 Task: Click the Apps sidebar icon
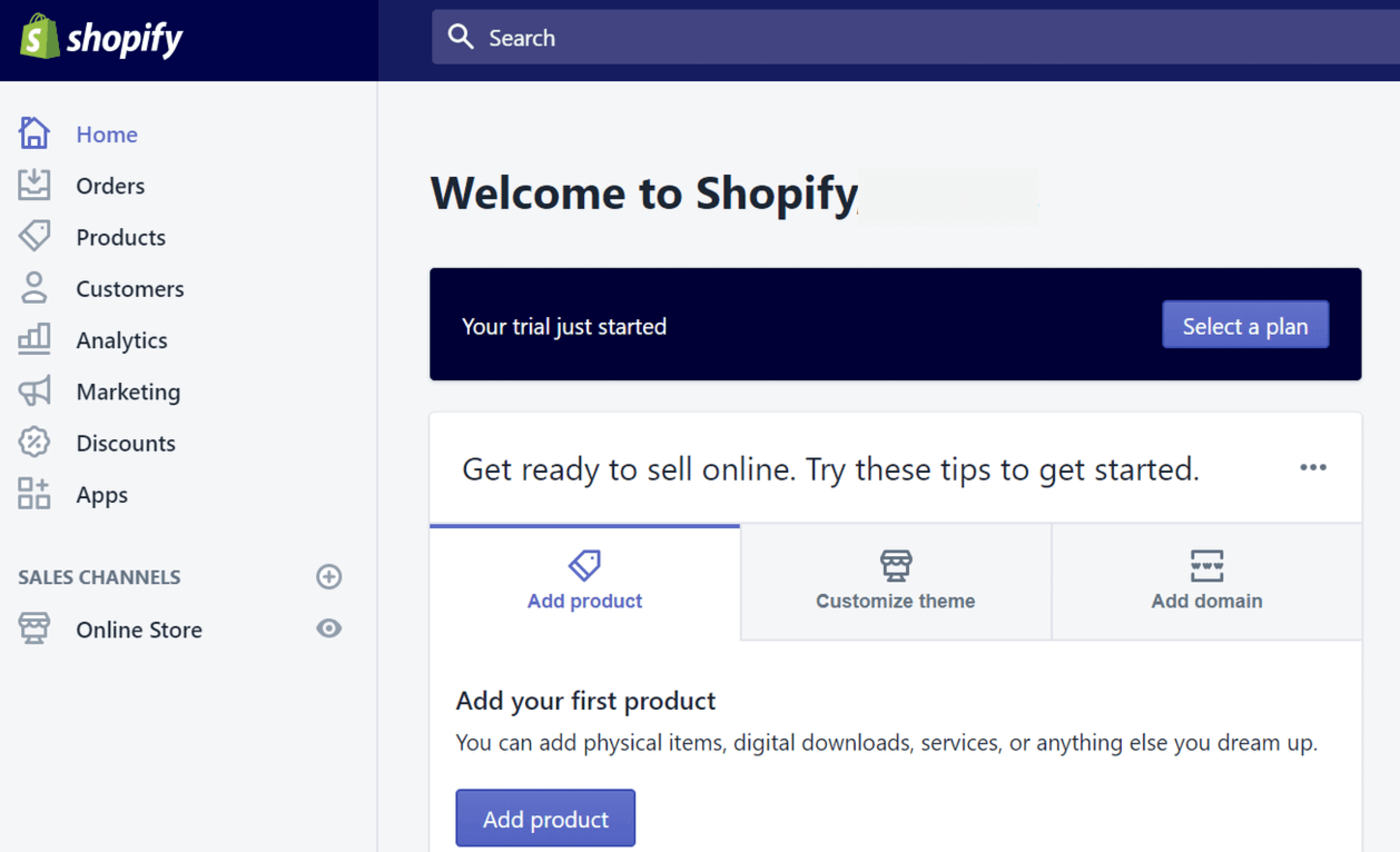coord(35,494)
